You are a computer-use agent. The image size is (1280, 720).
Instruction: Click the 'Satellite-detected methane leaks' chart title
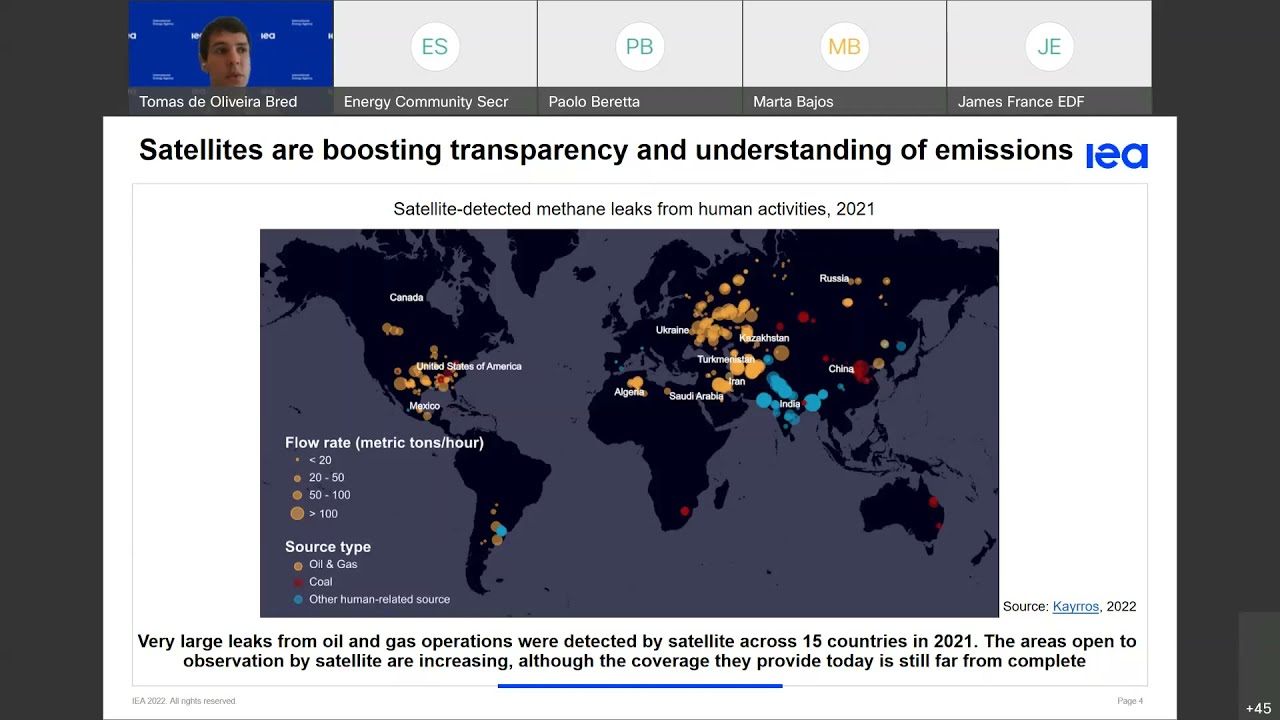634,209
